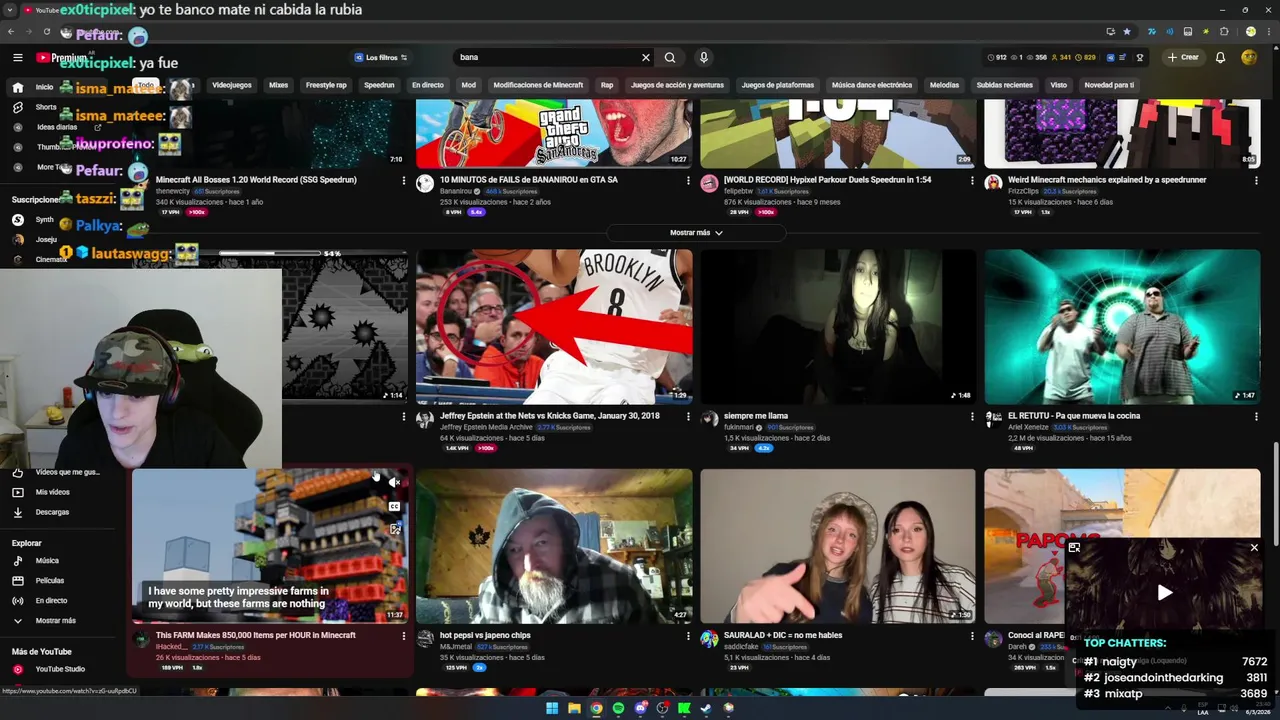Click the Crear button

[x=1183, y=57]
